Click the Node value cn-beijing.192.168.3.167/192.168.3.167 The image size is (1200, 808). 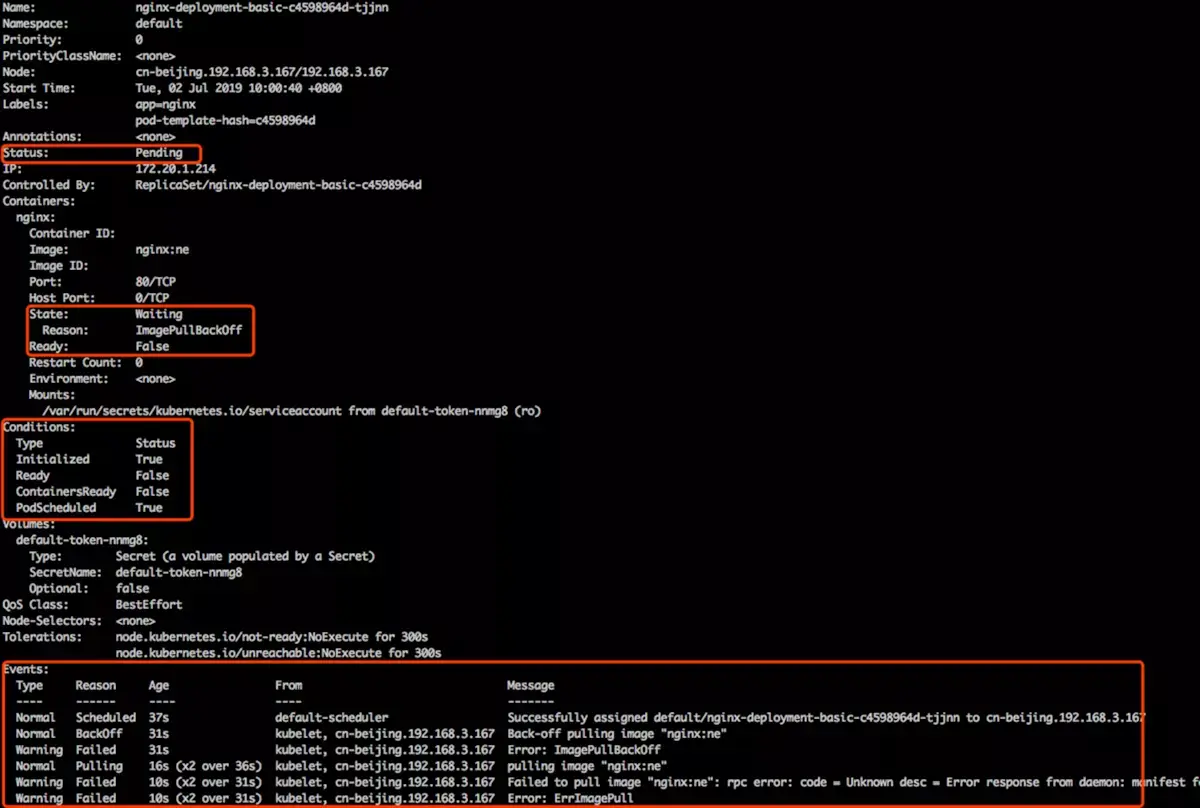(262, 72)
